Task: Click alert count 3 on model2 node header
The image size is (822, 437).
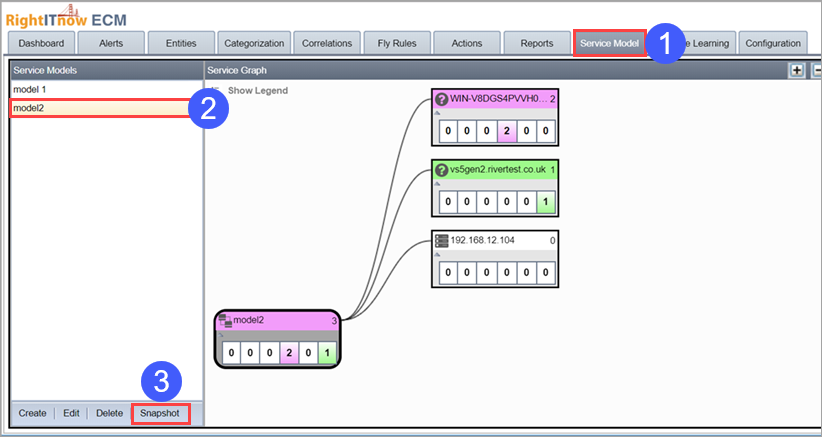Action: (334, 321)
